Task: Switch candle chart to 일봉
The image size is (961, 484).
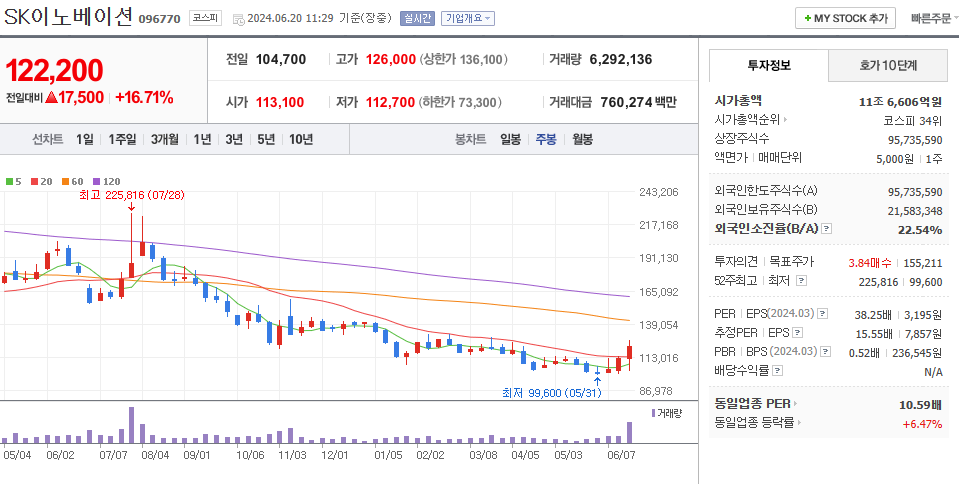Action: coord(510,139)
